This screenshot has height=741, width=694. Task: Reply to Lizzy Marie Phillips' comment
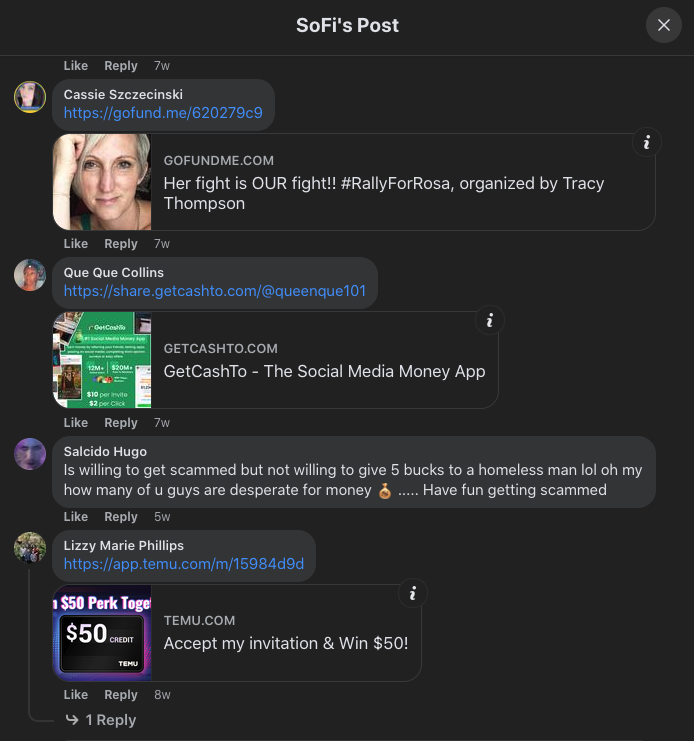coord(121,695)
